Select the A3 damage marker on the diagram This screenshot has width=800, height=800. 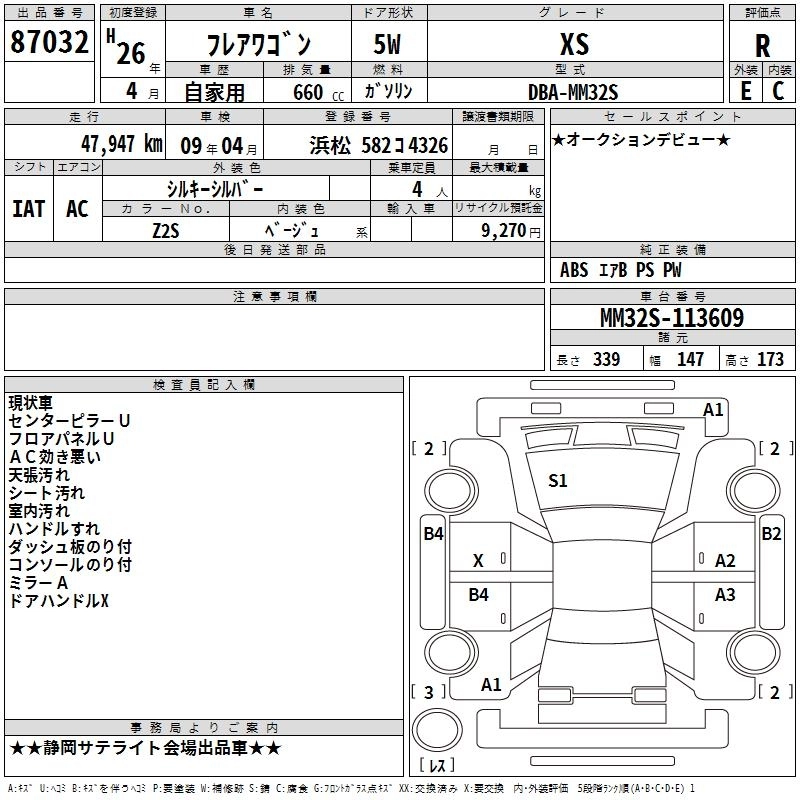click(725, 595)
